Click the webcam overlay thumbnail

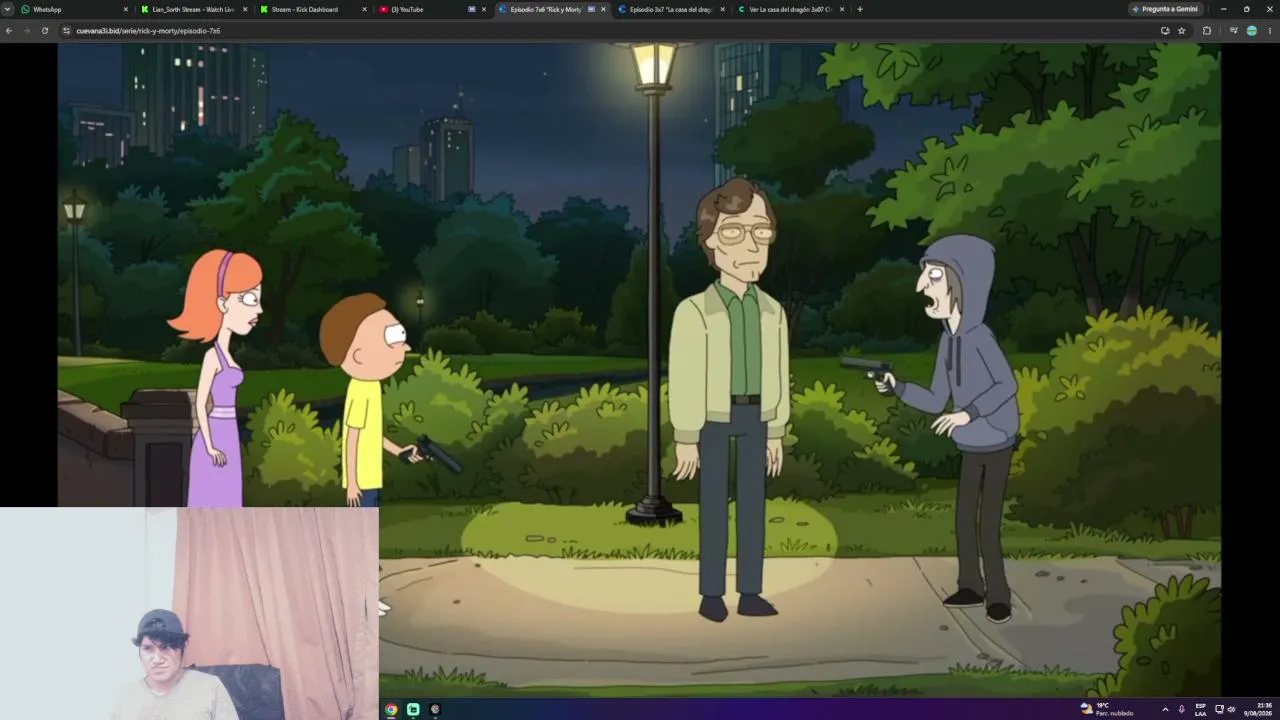point(189,613)
